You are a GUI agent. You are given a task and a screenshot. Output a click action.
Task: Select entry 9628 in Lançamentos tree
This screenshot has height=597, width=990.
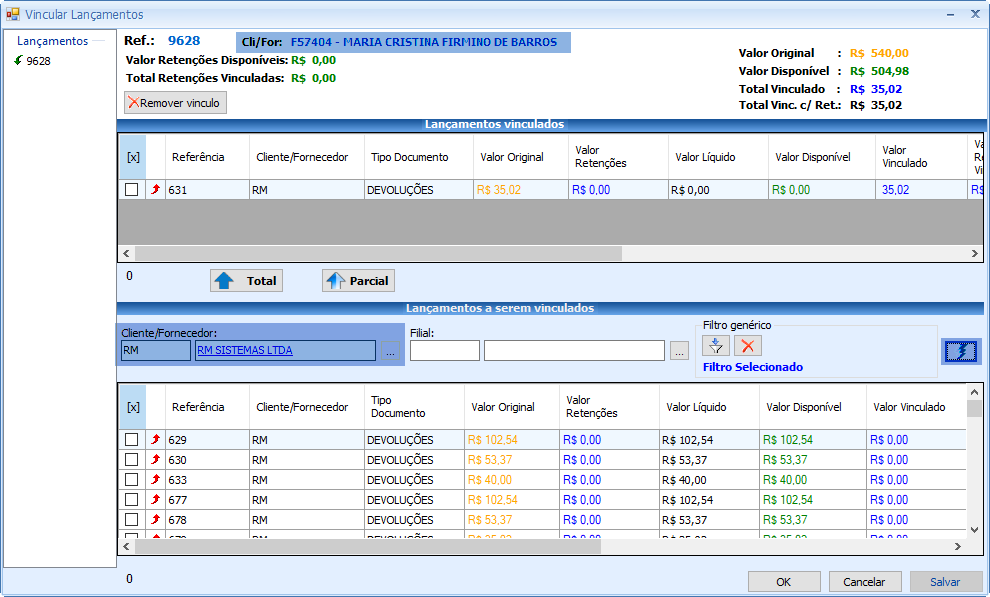39,61
